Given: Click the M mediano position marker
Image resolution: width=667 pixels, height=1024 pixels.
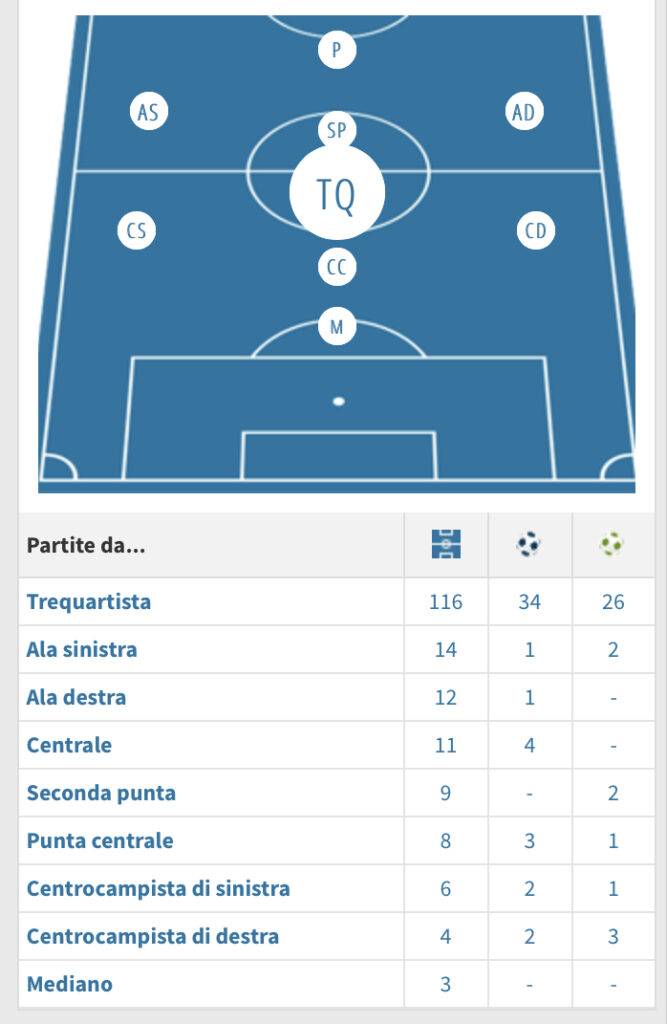Looking at the screenshot, I should 337,326.
